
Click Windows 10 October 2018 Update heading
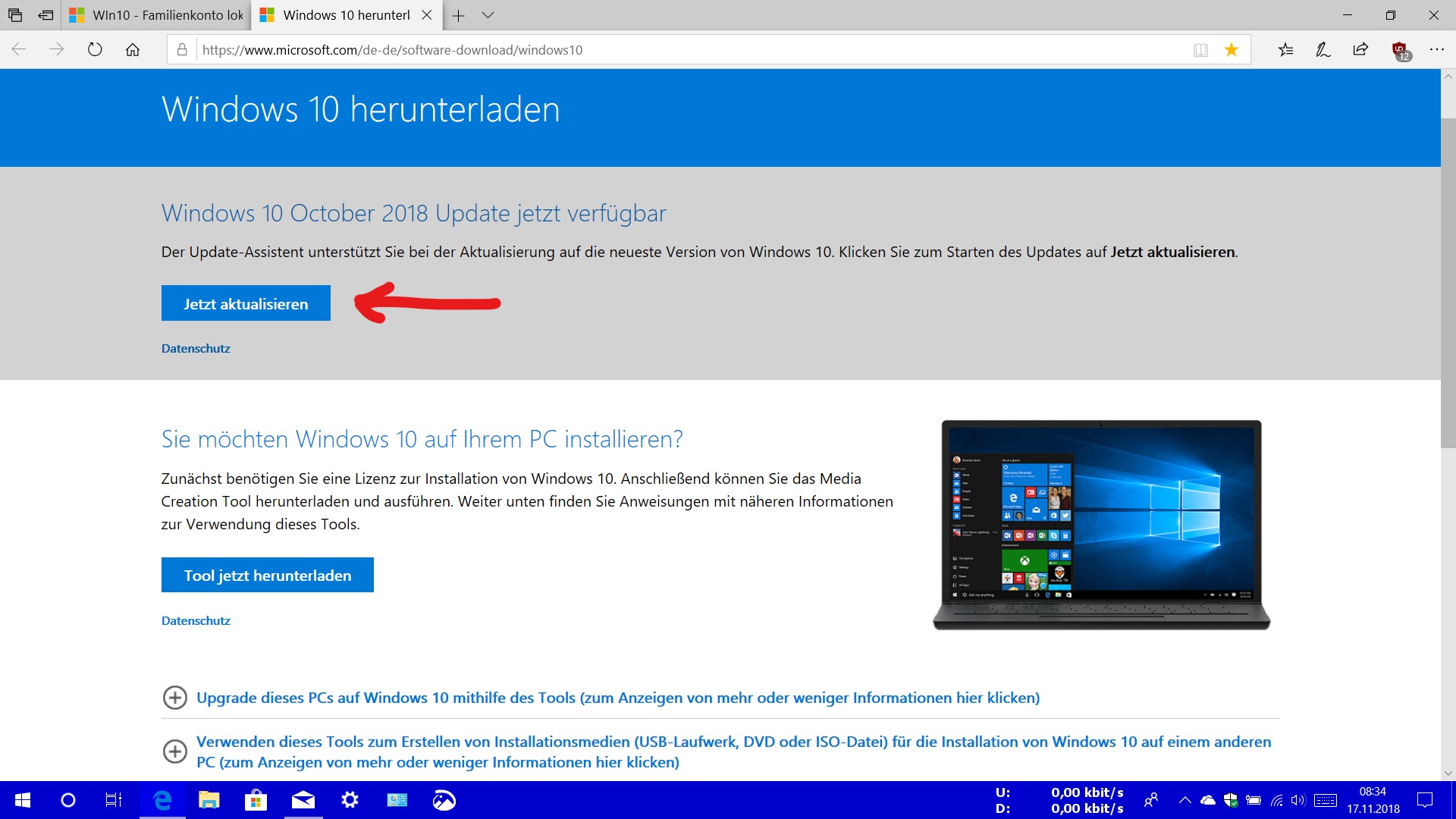click(413, 213)
